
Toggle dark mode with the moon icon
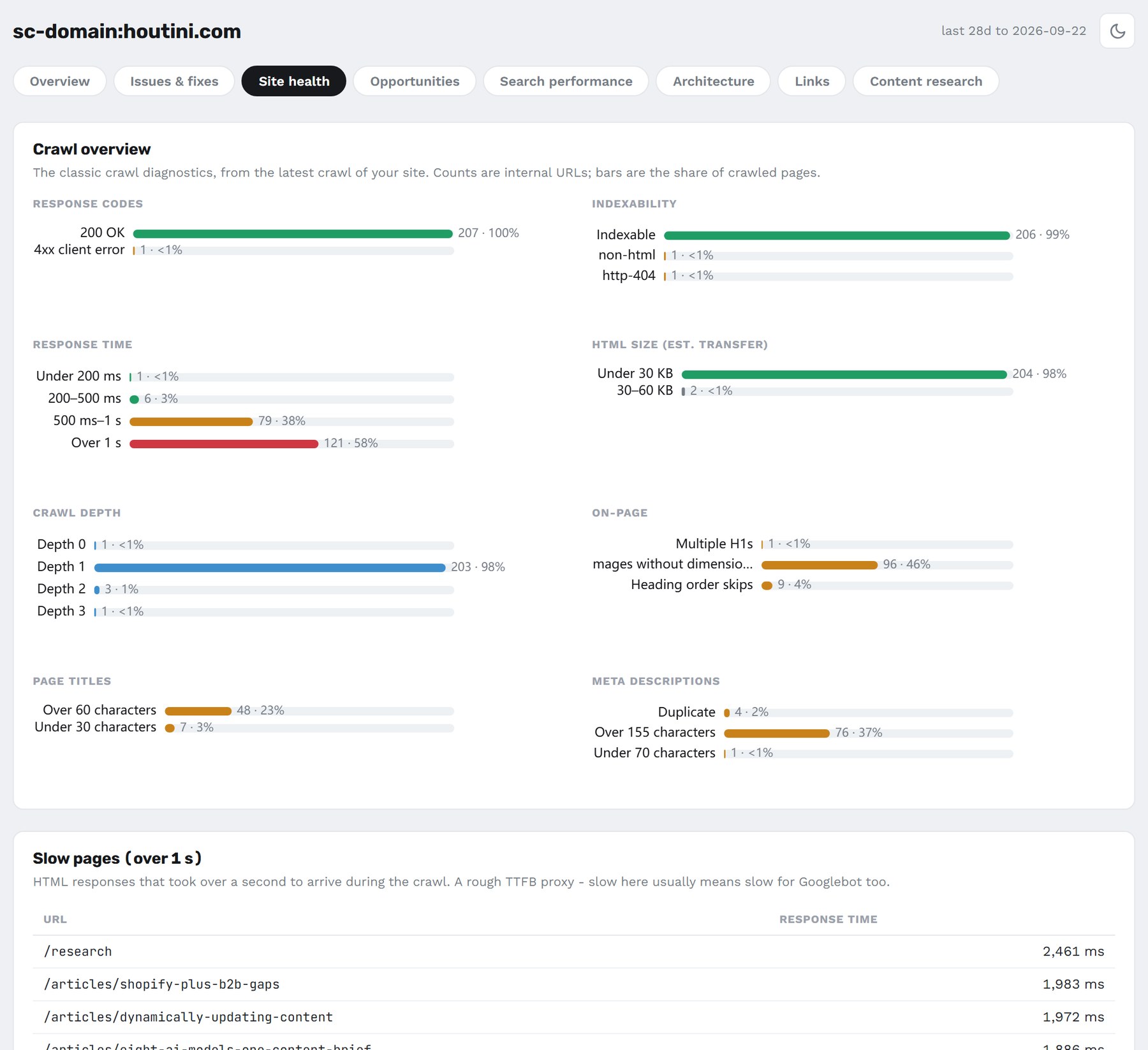tap(1117, 31)
